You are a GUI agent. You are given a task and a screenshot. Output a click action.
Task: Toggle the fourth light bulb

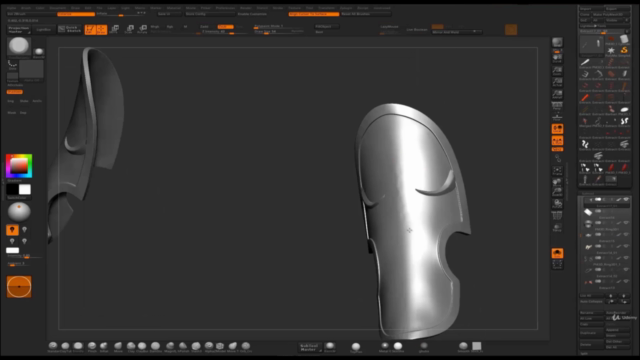click(x=24, y=241)
